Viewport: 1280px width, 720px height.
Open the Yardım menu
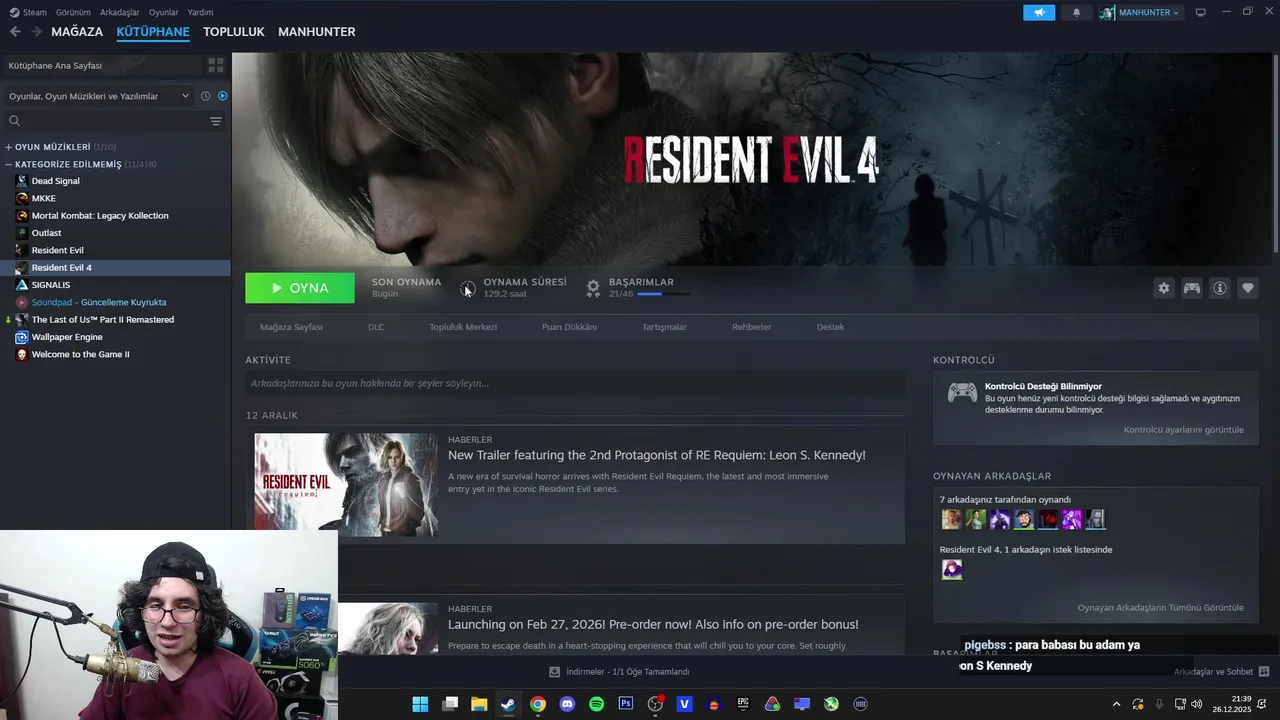click(200, 12)
